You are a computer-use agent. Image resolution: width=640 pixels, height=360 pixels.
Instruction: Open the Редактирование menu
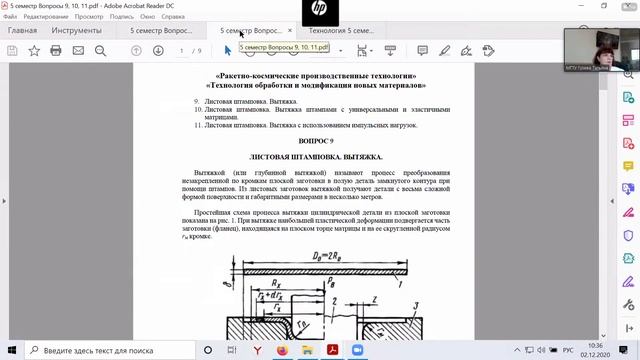pyautogui.click(x=46, y=17)
